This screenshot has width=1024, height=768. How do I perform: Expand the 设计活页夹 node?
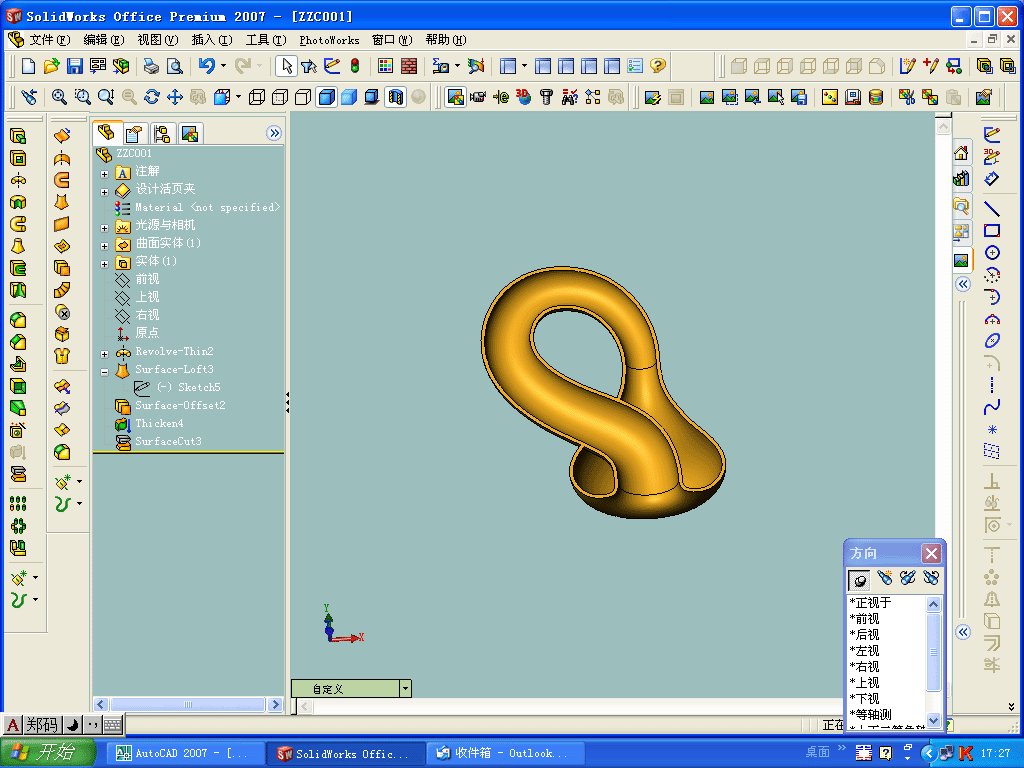104,192
